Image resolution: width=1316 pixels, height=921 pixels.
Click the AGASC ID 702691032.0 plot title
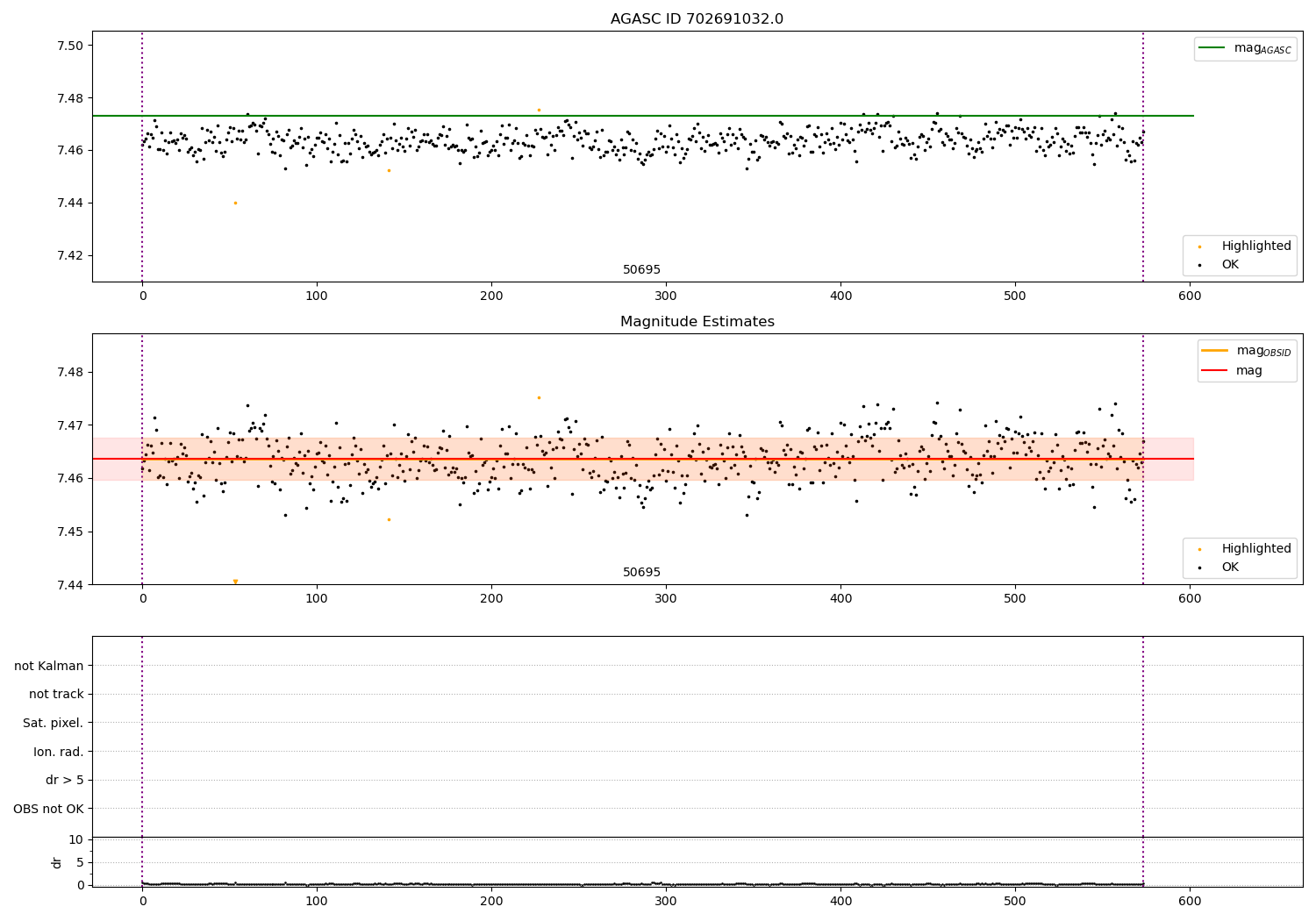(697, 19)
